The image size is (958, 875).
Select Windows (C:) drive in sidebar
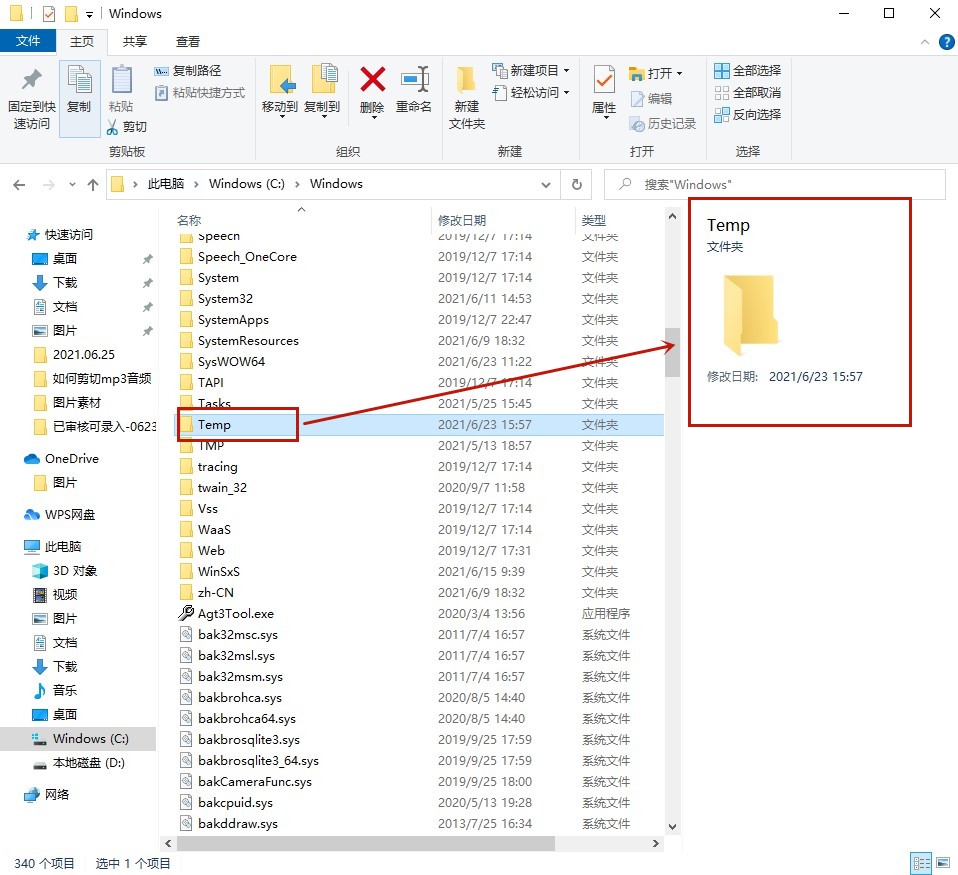[x=78, y=739]
